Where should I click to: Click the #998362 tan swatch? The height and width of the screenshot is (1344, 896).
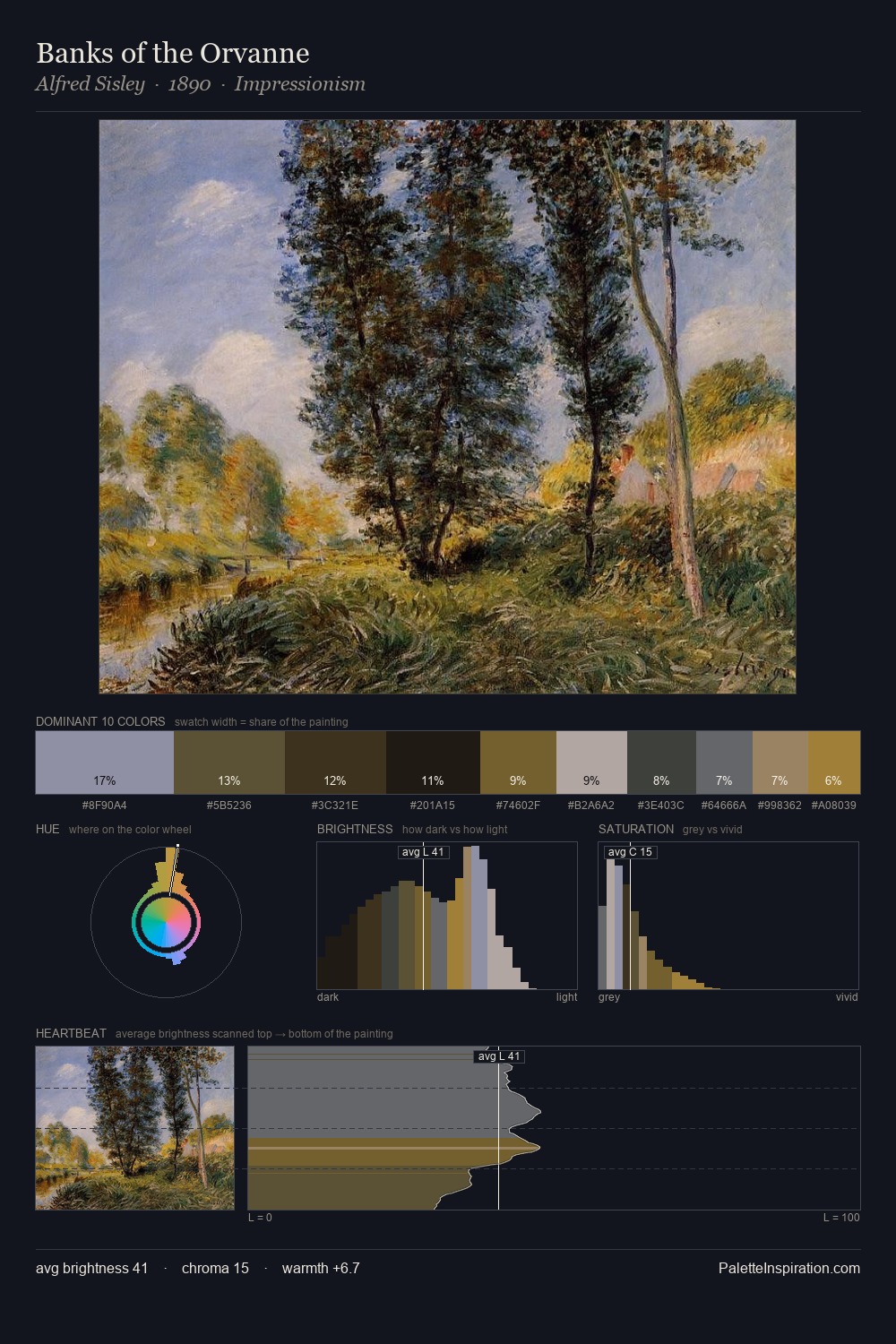[x=780, y=762]
